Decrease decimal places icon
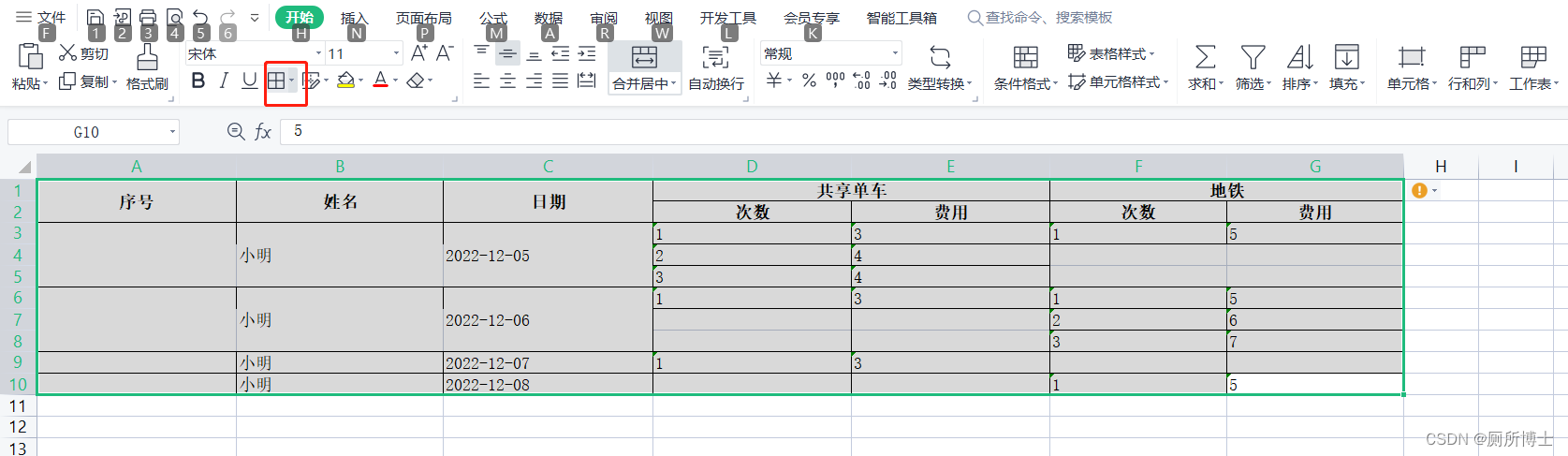1568x456 pixels. (888, 81)
